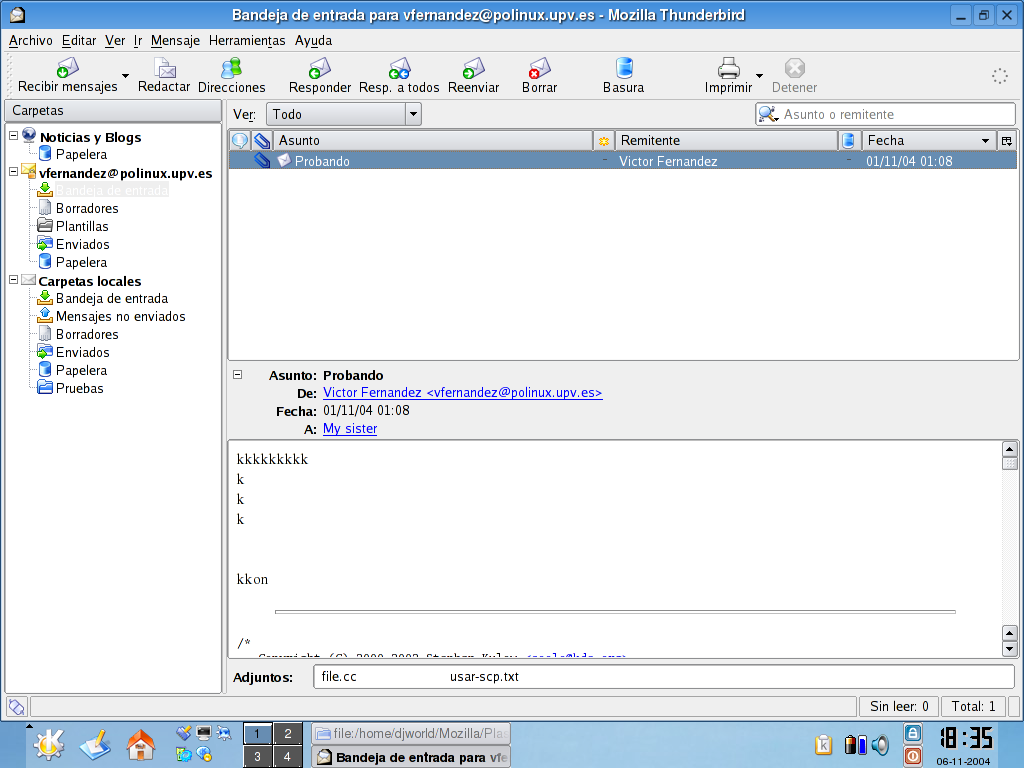
Task: Open the KDE K menu
Action: (49, 744)
